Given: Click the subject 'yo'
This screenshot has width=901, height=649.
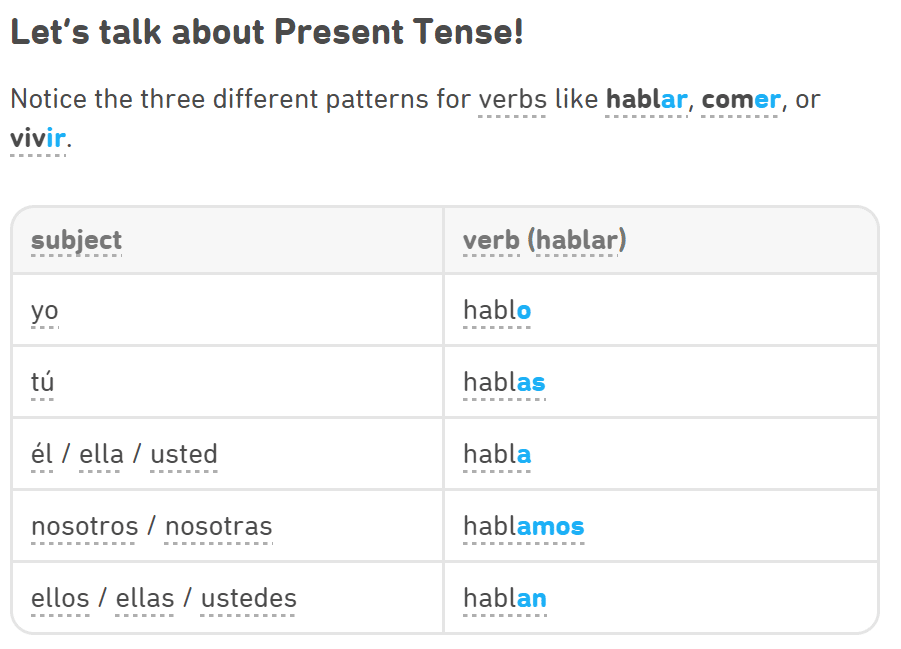Looking at the screenshot, I should pyautogui.click(x=45, y=311).
